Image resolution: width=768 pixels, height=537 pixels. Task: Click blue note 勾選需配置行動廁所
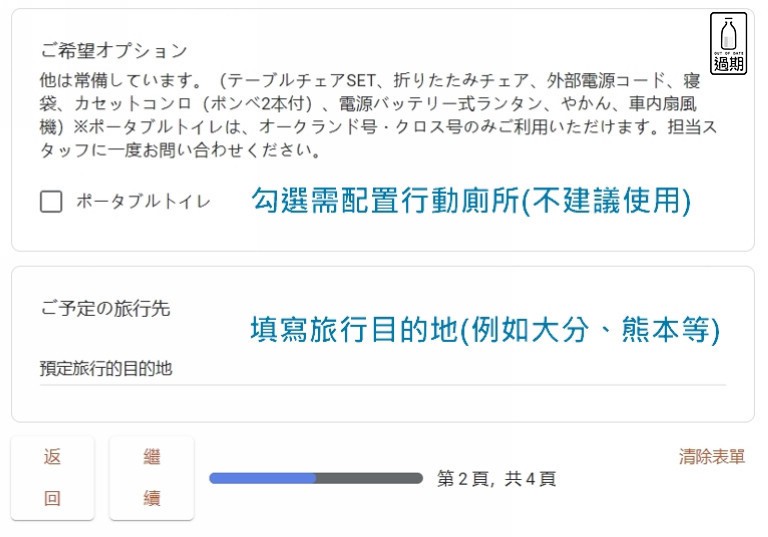click(470, 201)
